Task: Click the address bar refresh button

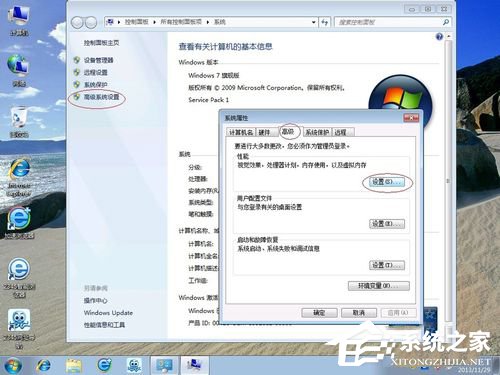Action: pos(324,22)
